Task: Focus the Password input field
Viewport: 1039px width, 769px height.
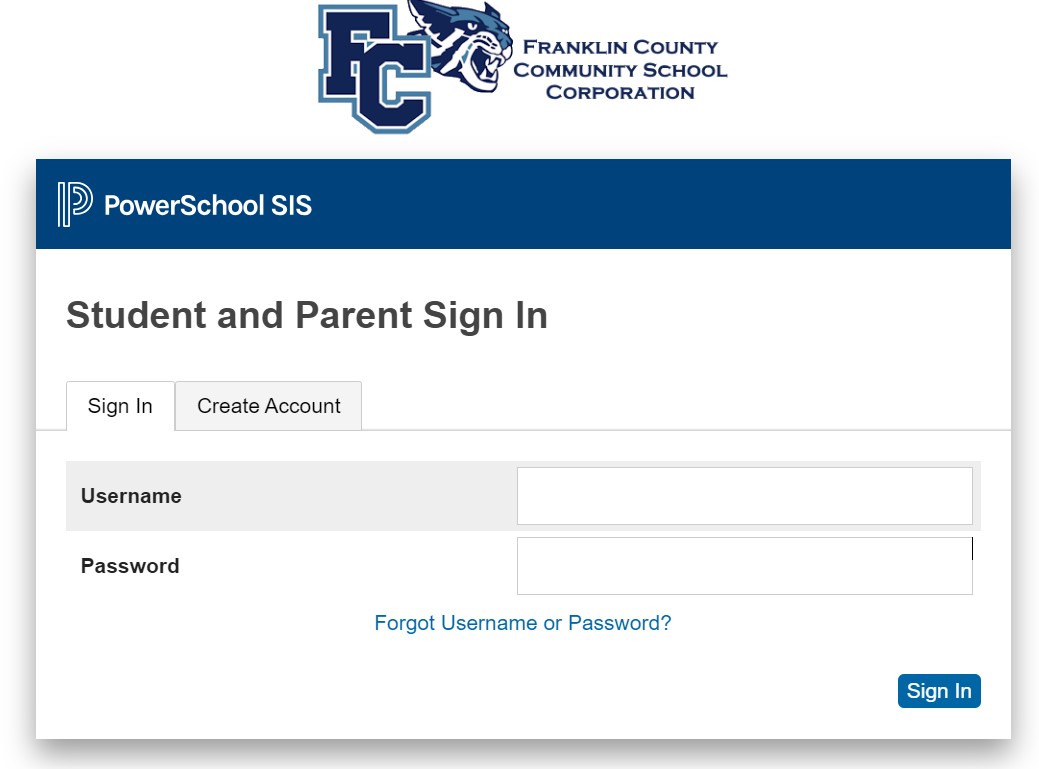Action: pyautogui.click(x=744, y=566)
